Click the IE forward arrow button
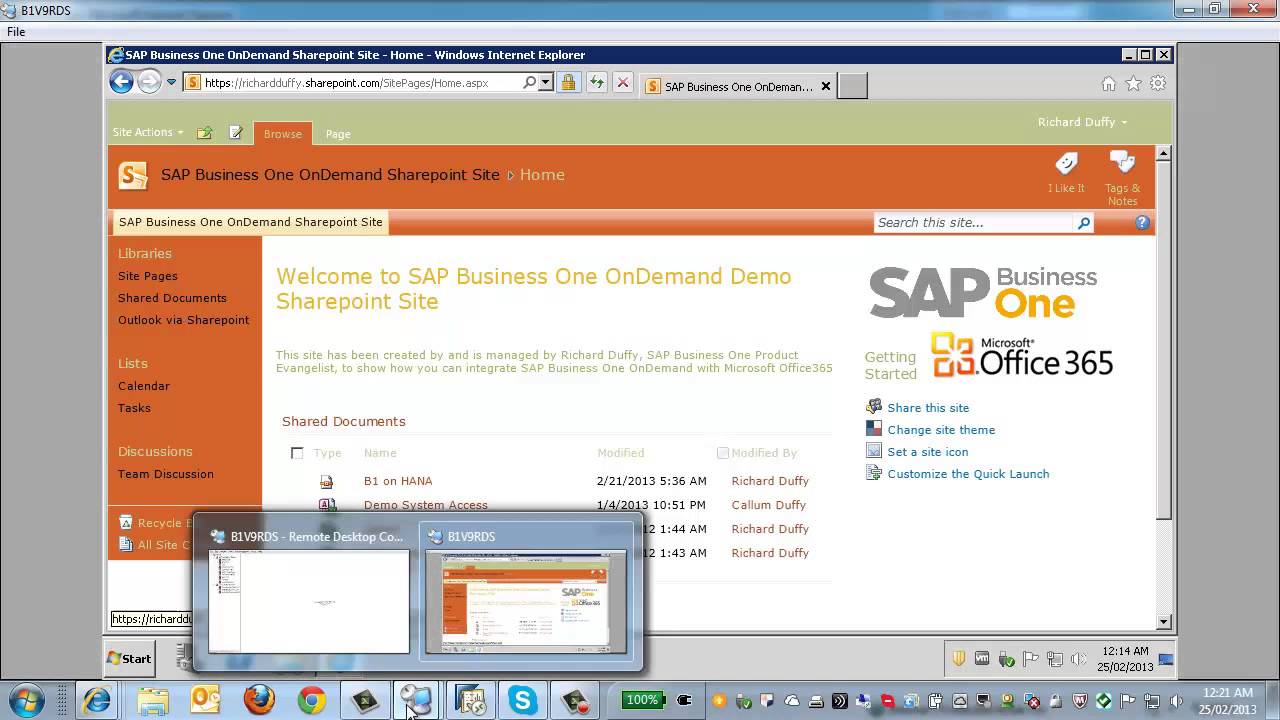Image resolution: width=1280 pixels, height=720 pixels. click(149, 82)
